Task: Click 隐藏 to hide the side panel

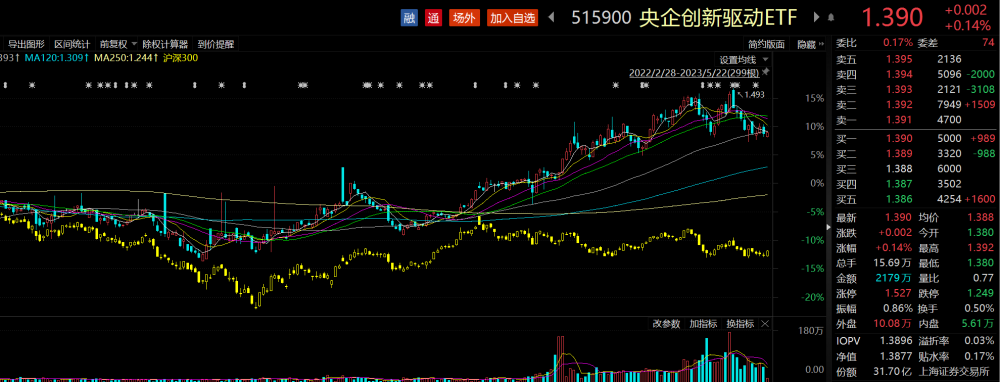Action: click(x=811, y=45)
